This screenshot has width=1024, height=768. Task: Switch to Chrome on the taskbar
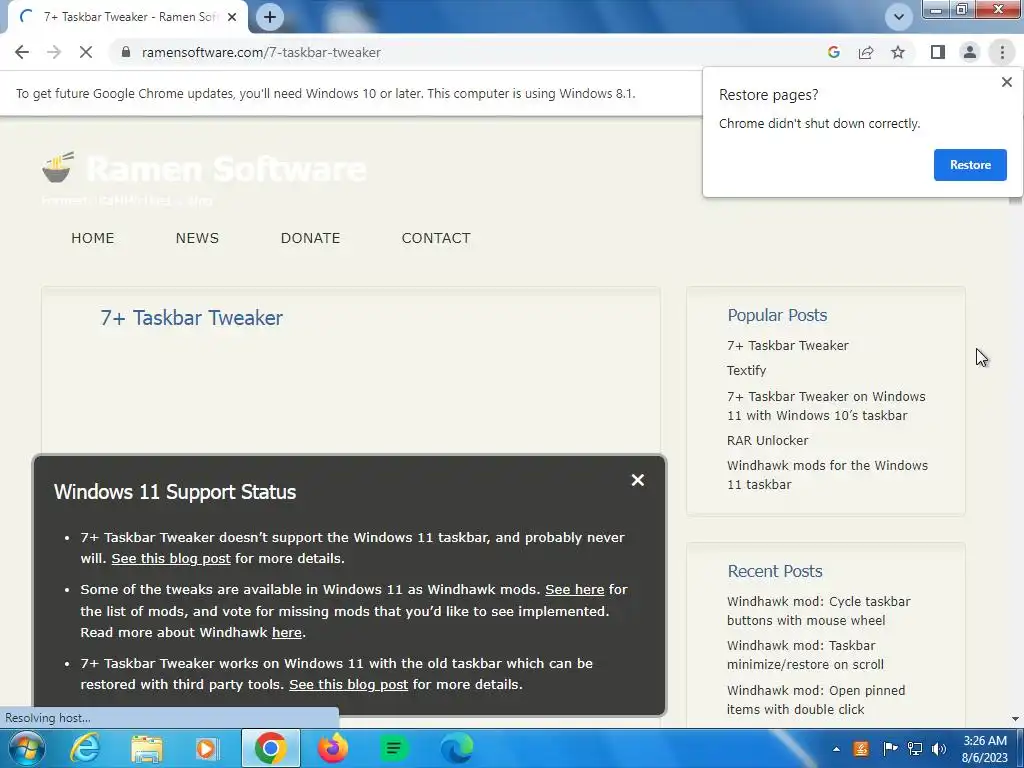(270, 748)
